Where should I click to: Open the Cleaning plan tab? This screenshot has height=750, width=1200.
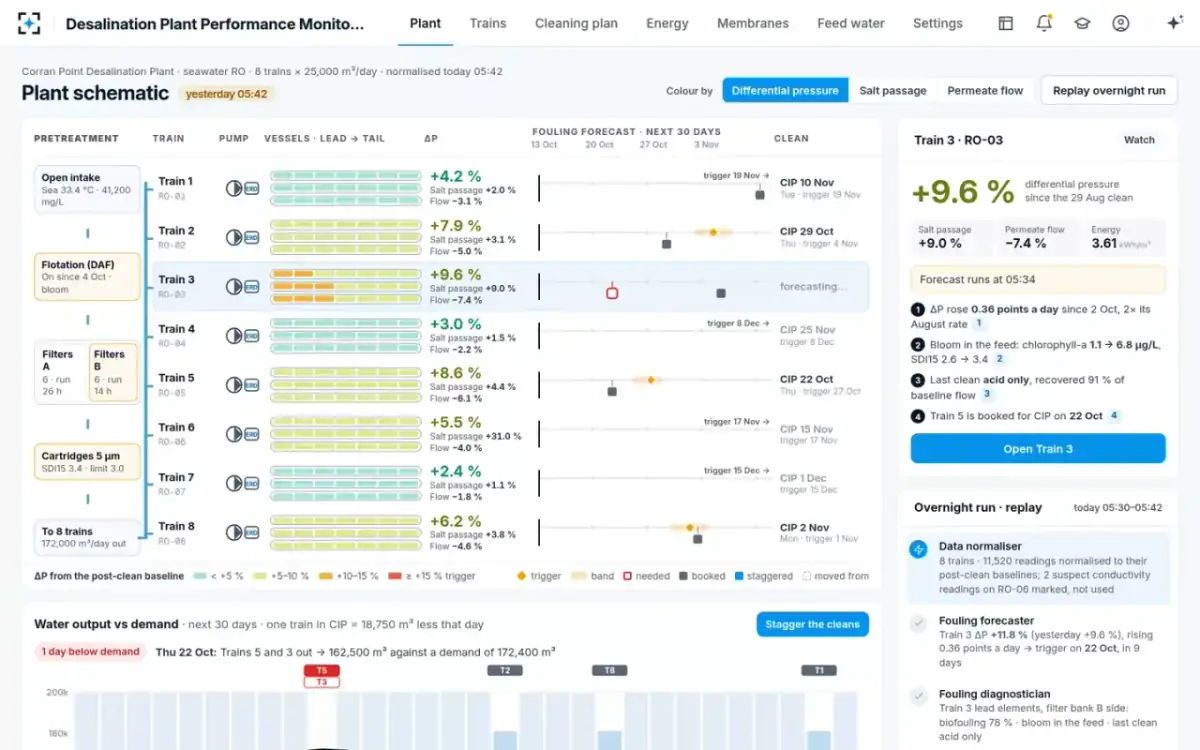point(576,23)
